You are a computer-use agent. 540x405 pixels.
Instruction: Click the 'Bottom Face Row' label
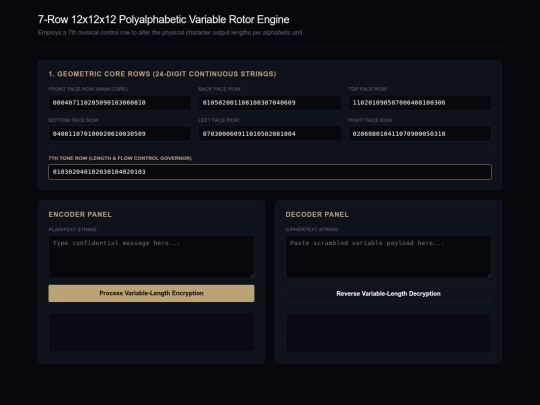click(x=73, y=120)
